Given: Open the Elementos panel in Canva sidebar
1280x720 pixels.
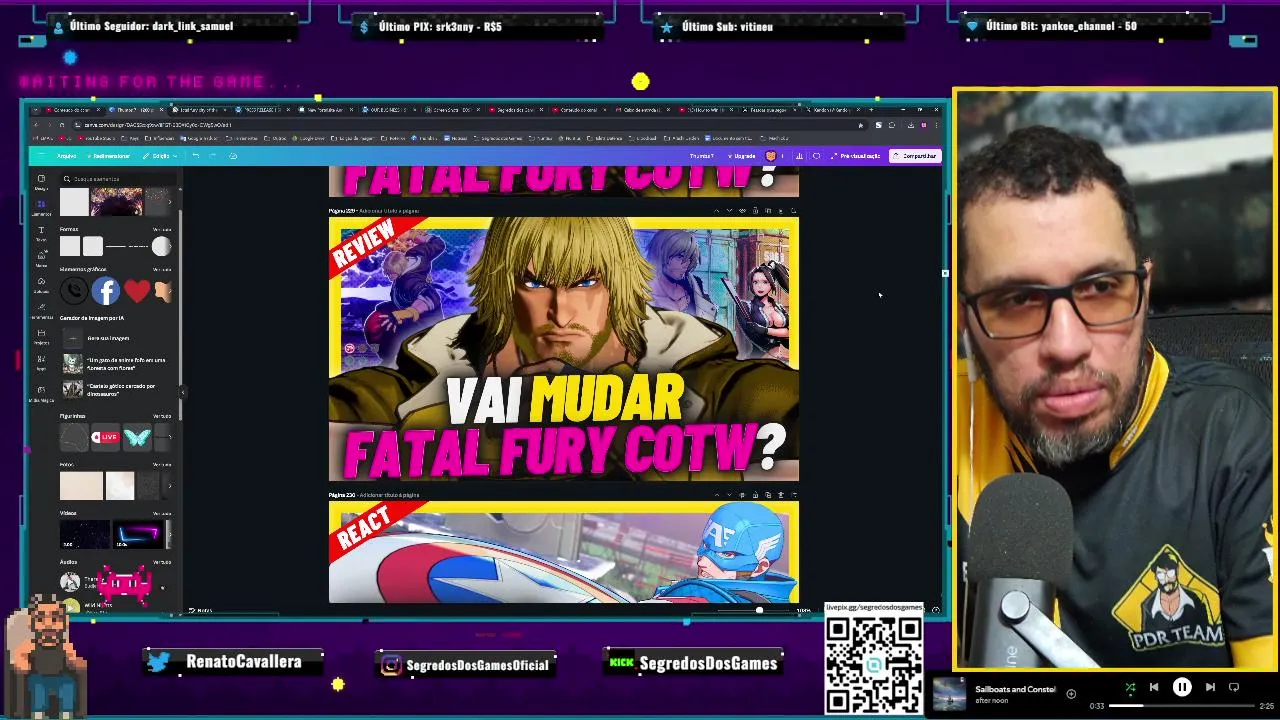Looking at the screenshot, I should [x=41, y=207].
